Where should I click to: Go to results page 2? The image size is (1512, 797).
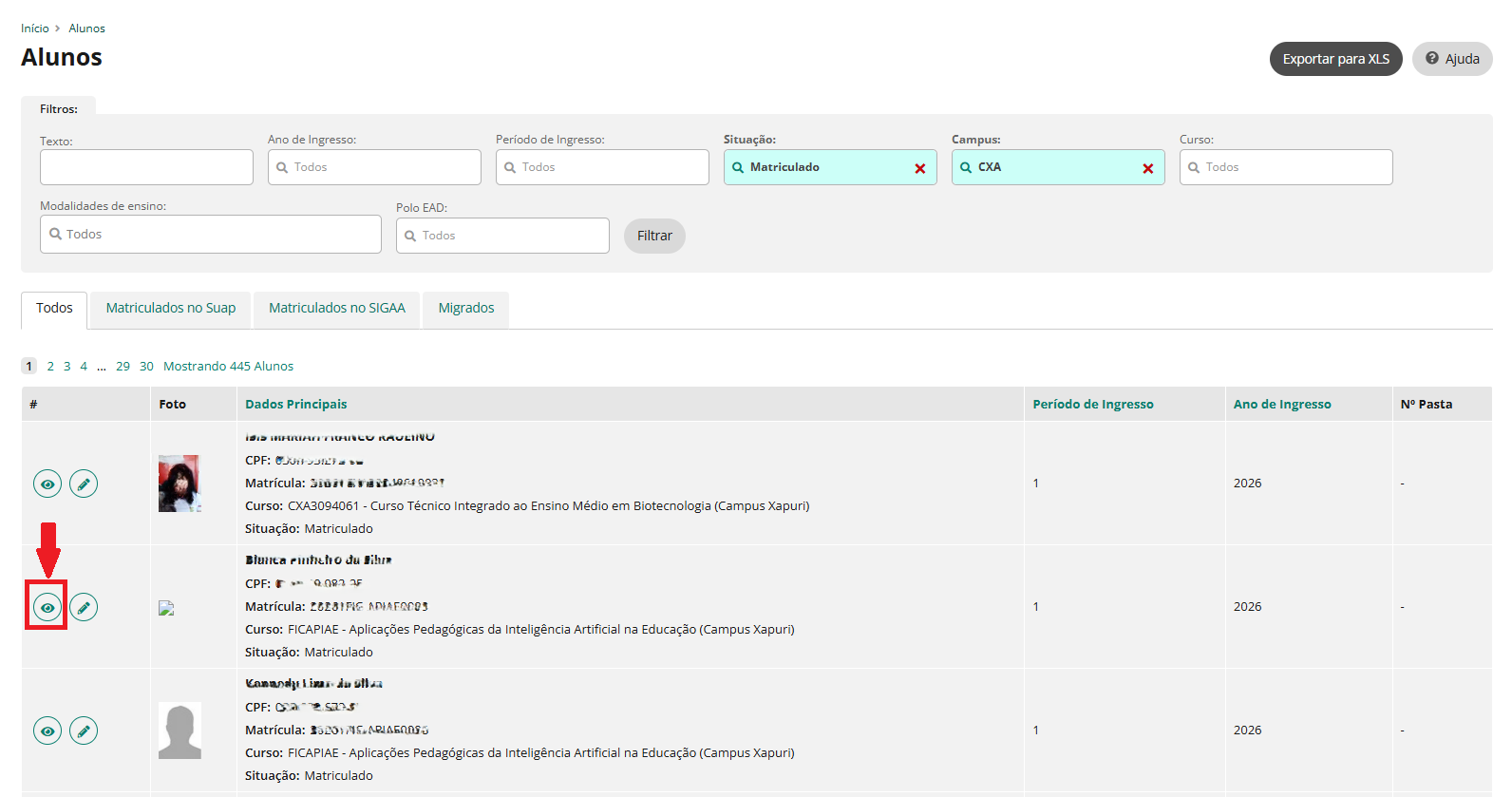coord(50,366)
